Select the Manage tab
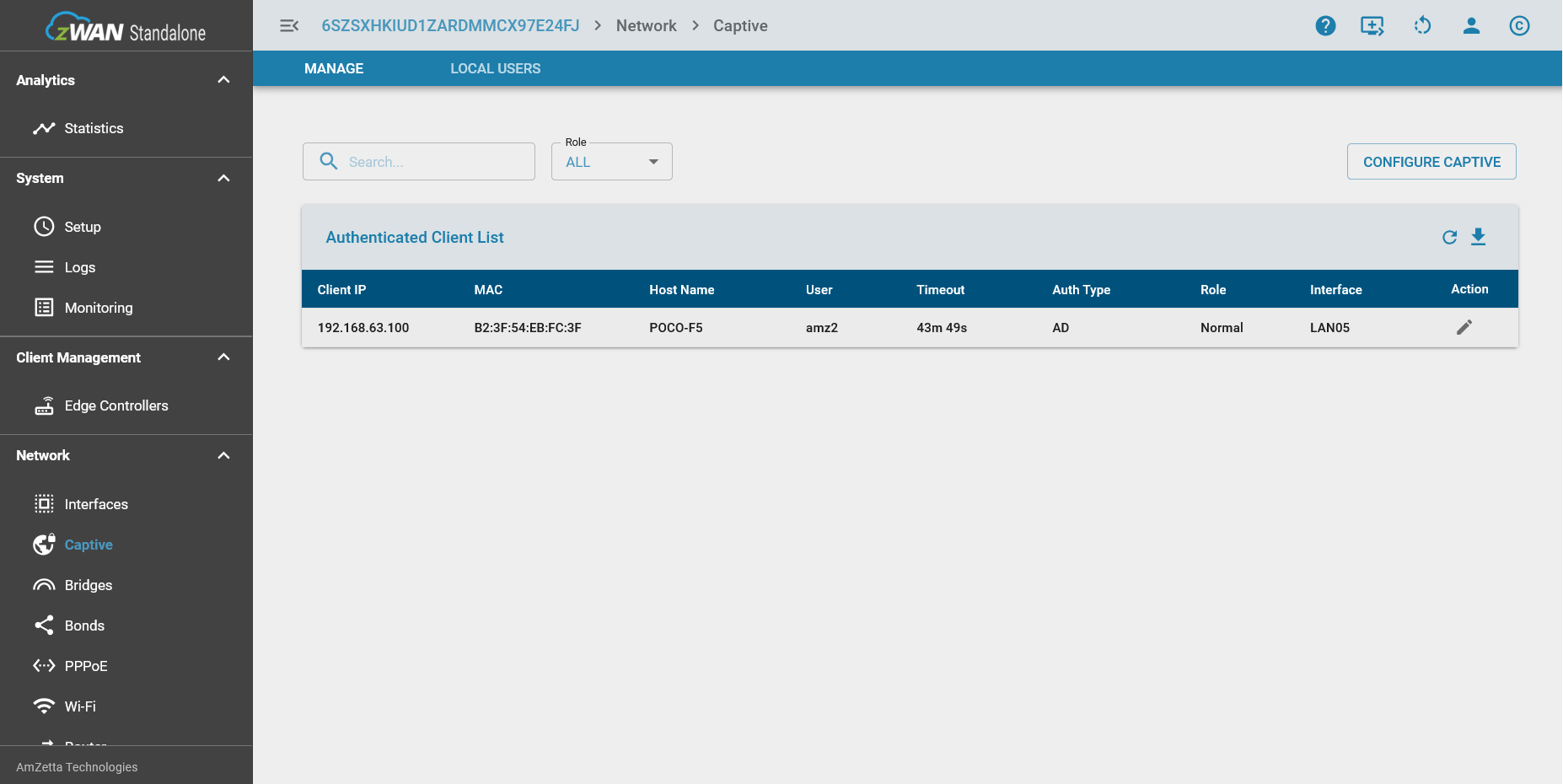This screenshot has height=784, width=1563. point(334,68)
